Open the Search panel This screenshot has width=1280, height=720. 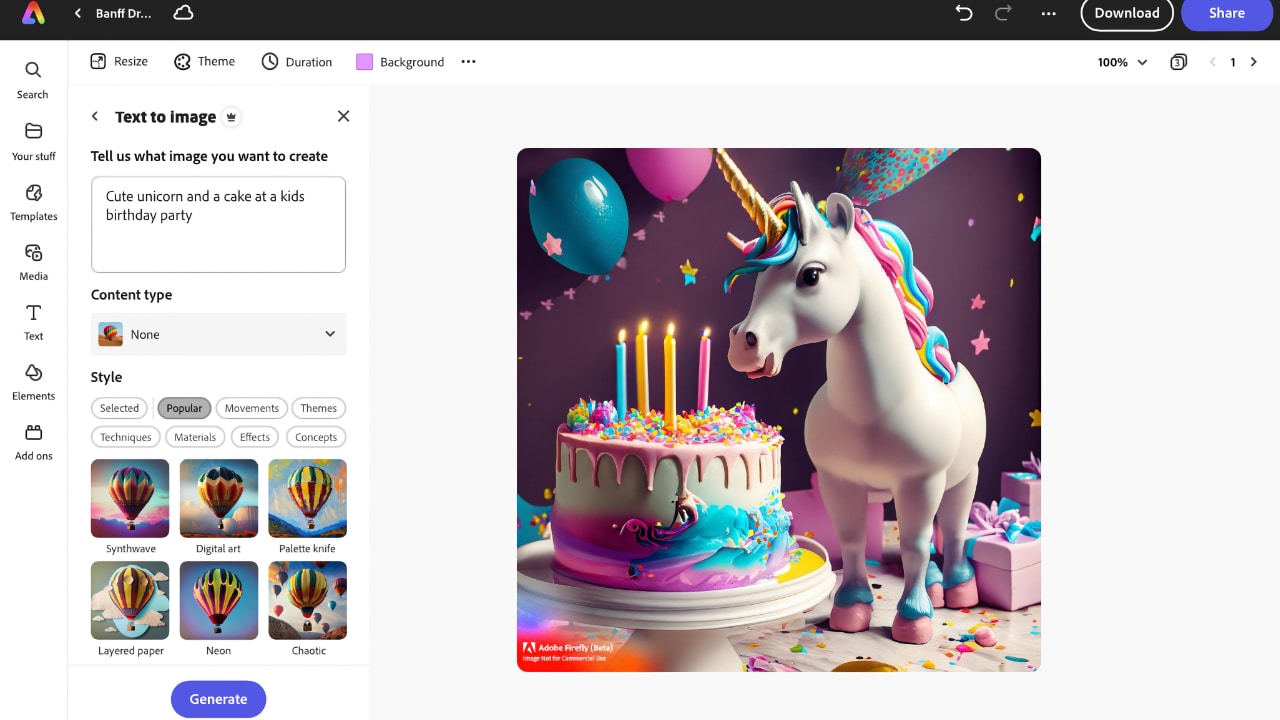click(32, 79)
